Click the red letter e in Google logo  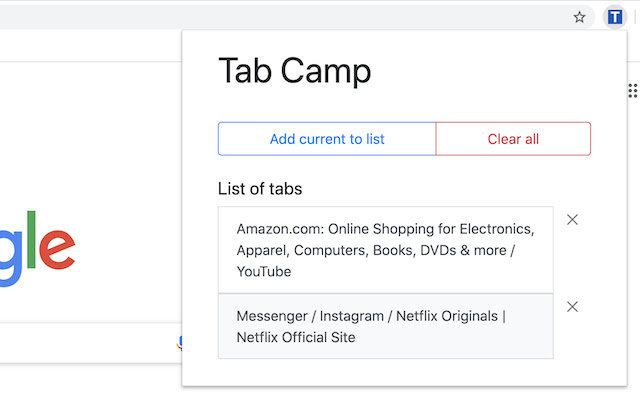coord(58,247)
